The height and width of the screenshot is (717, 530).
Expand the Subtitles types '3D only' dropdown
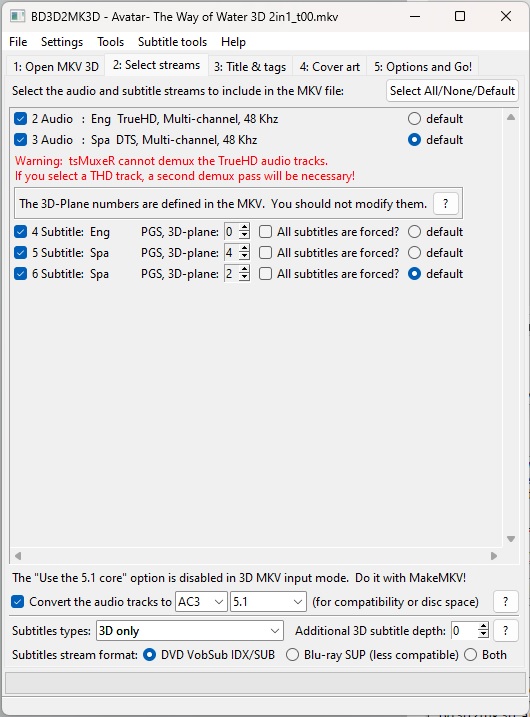[190, 631]
